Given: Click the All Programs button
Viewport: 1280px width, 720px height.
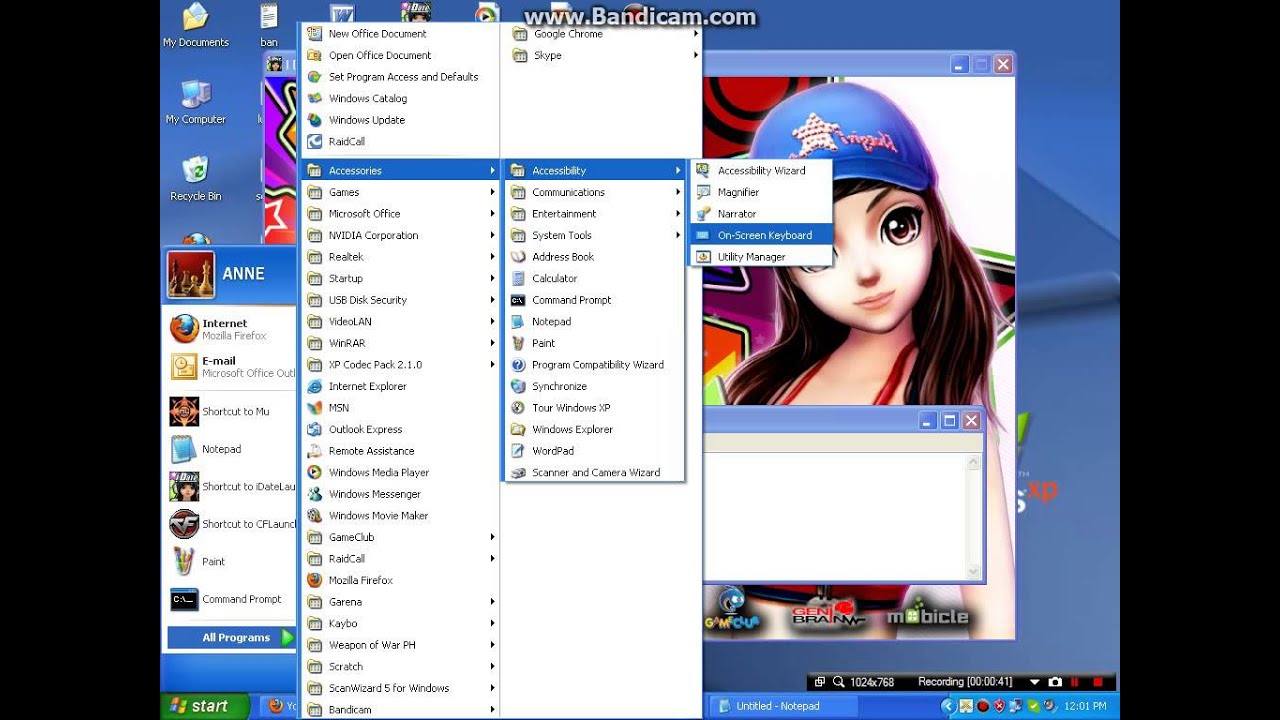Looking at the screenshot, I should (x=232, y=637).
